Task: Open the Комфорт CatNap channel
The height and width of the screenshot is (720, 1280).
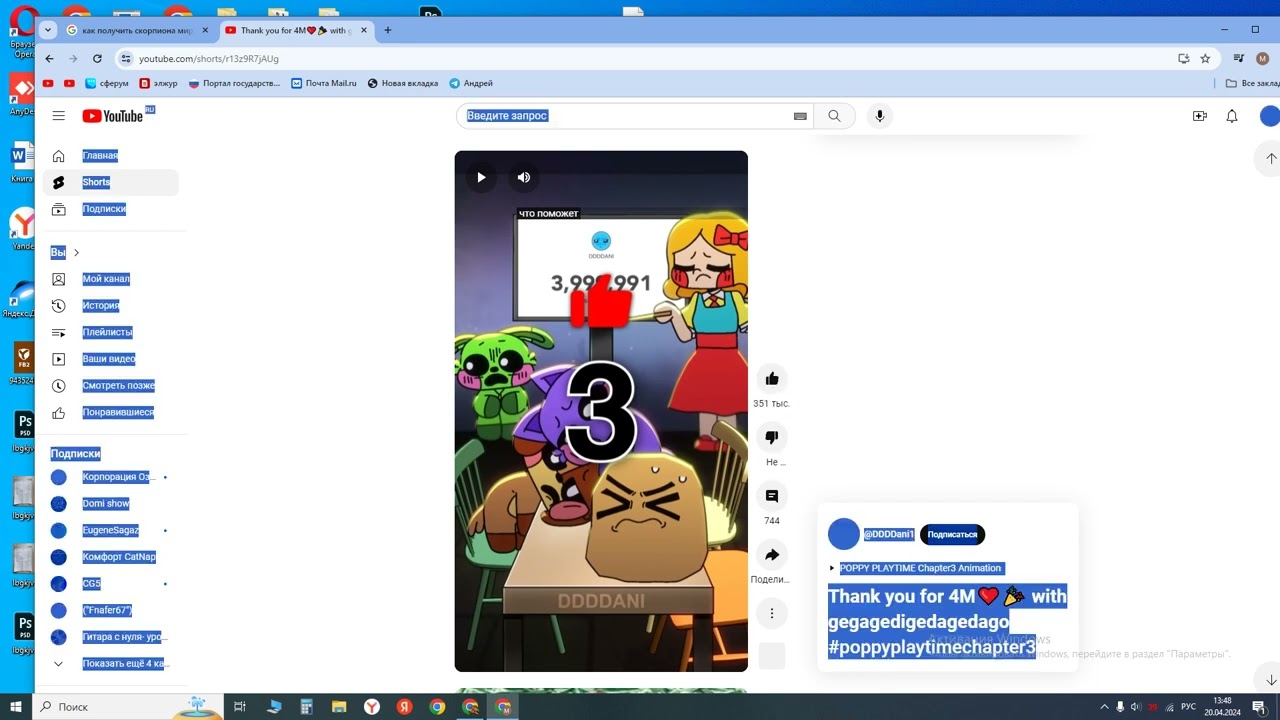Action: pos(111,557)
